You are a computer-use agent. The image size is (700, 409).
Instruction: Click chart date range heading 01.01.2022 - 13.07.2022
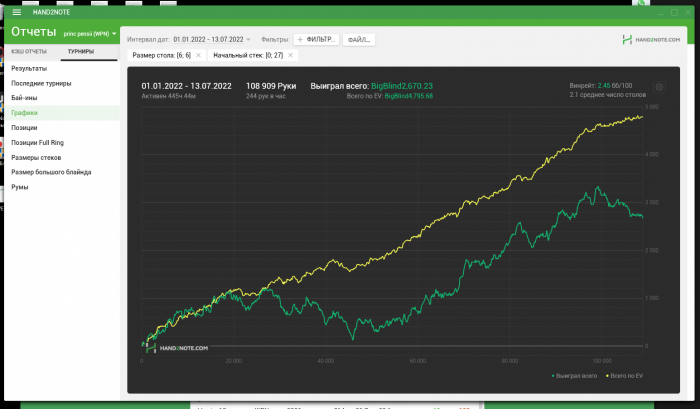click(x=187, y=86)
